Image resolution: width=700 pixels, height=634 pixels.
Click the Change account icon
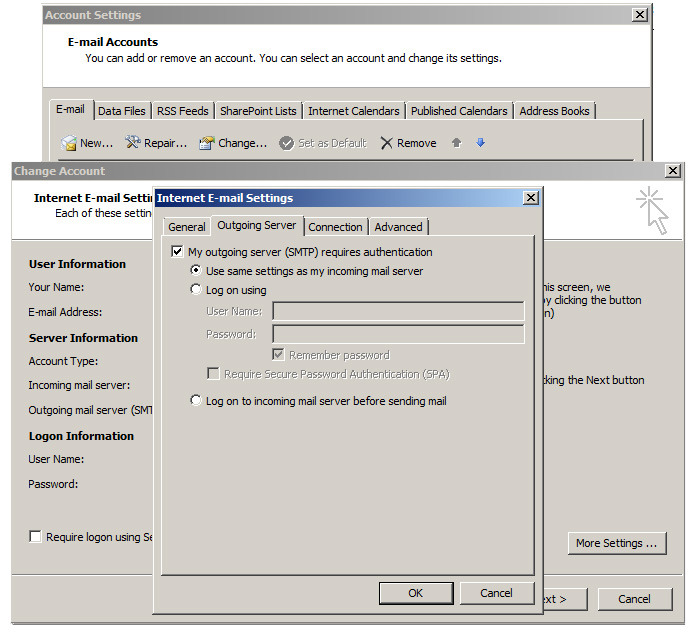(x=206, y=143)
